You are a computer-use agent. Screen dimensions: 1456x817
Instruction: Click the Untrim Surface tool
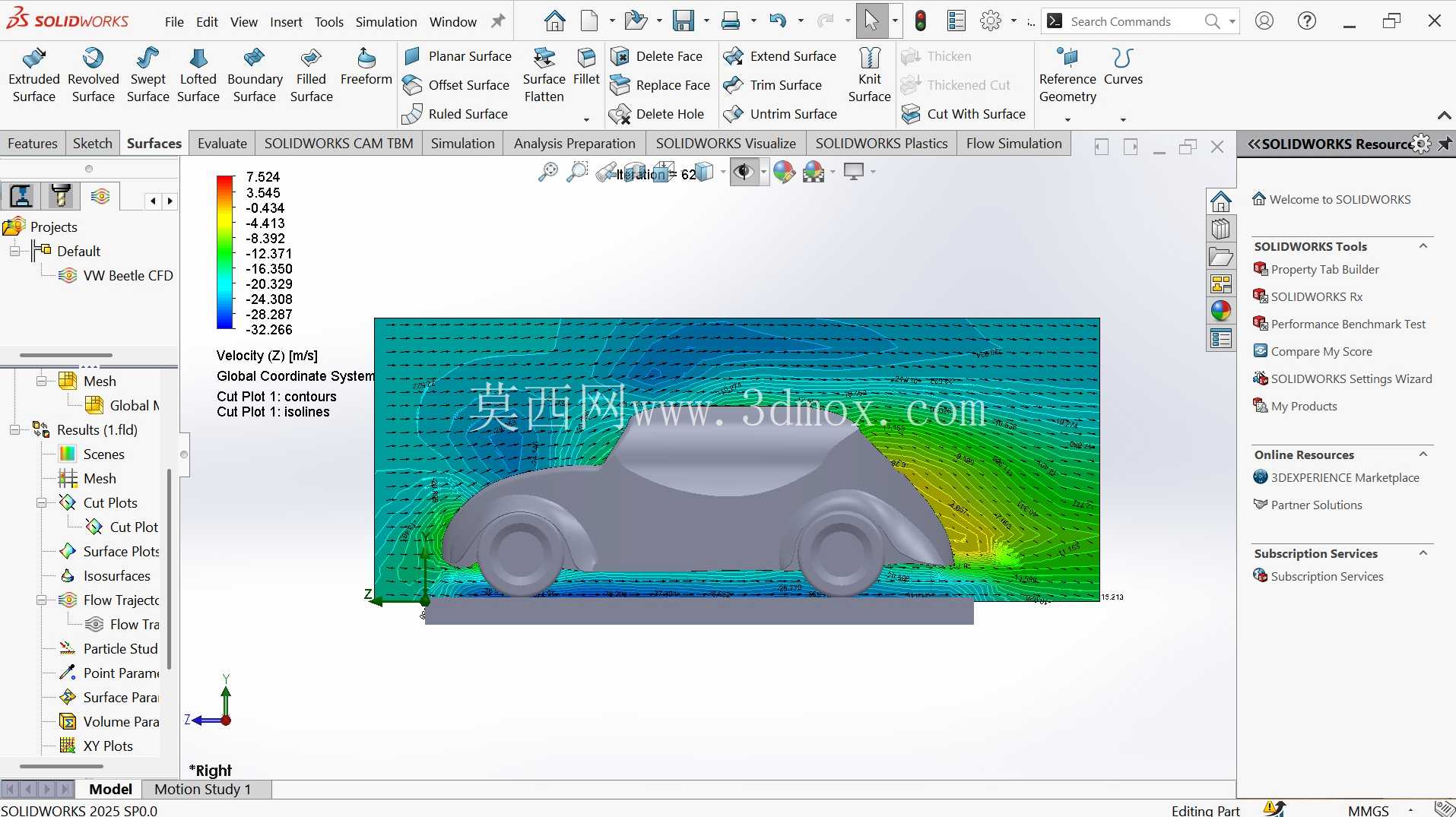pyautogui.click(x=780, y=114)
